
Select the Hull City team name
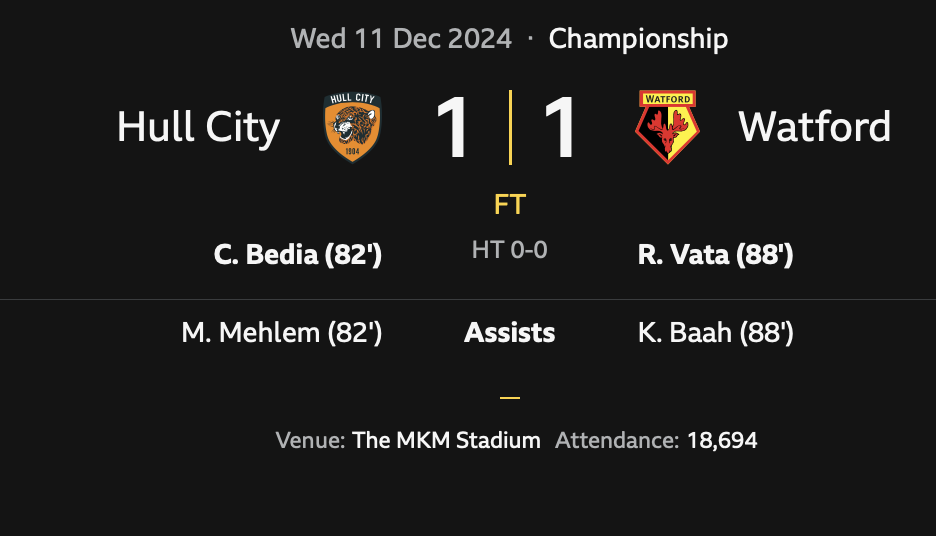tap(198, 127)
